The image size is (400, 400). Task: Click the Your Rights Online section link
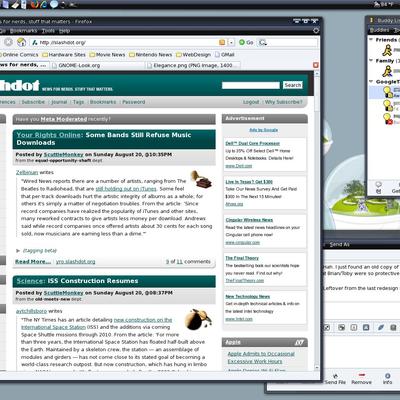point(49,135)
